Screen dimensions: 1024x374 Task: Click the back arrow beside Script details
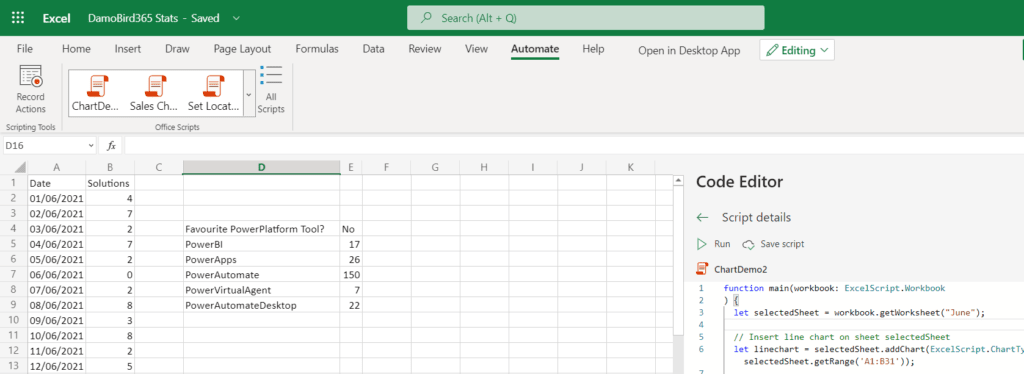[x=702, y=217]
